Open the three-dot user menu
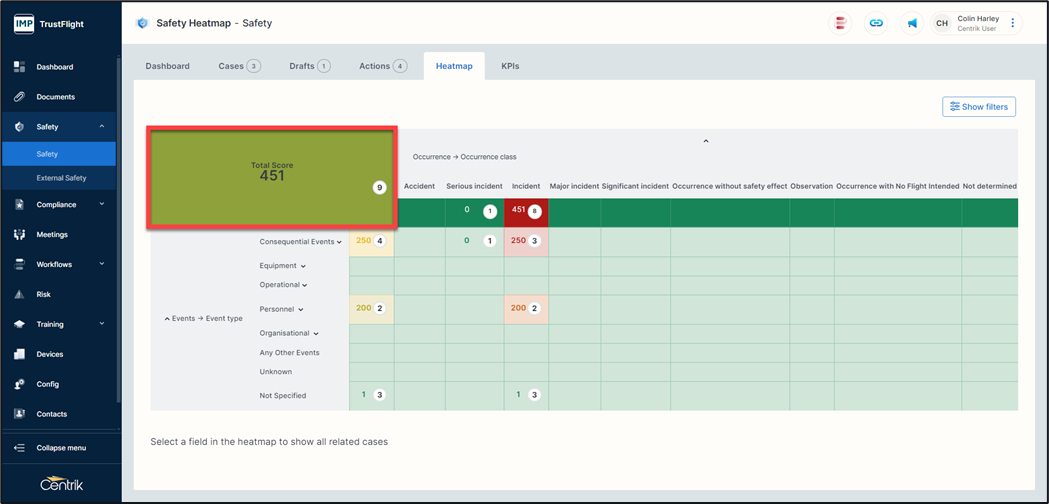 [x=1013, y=23]
